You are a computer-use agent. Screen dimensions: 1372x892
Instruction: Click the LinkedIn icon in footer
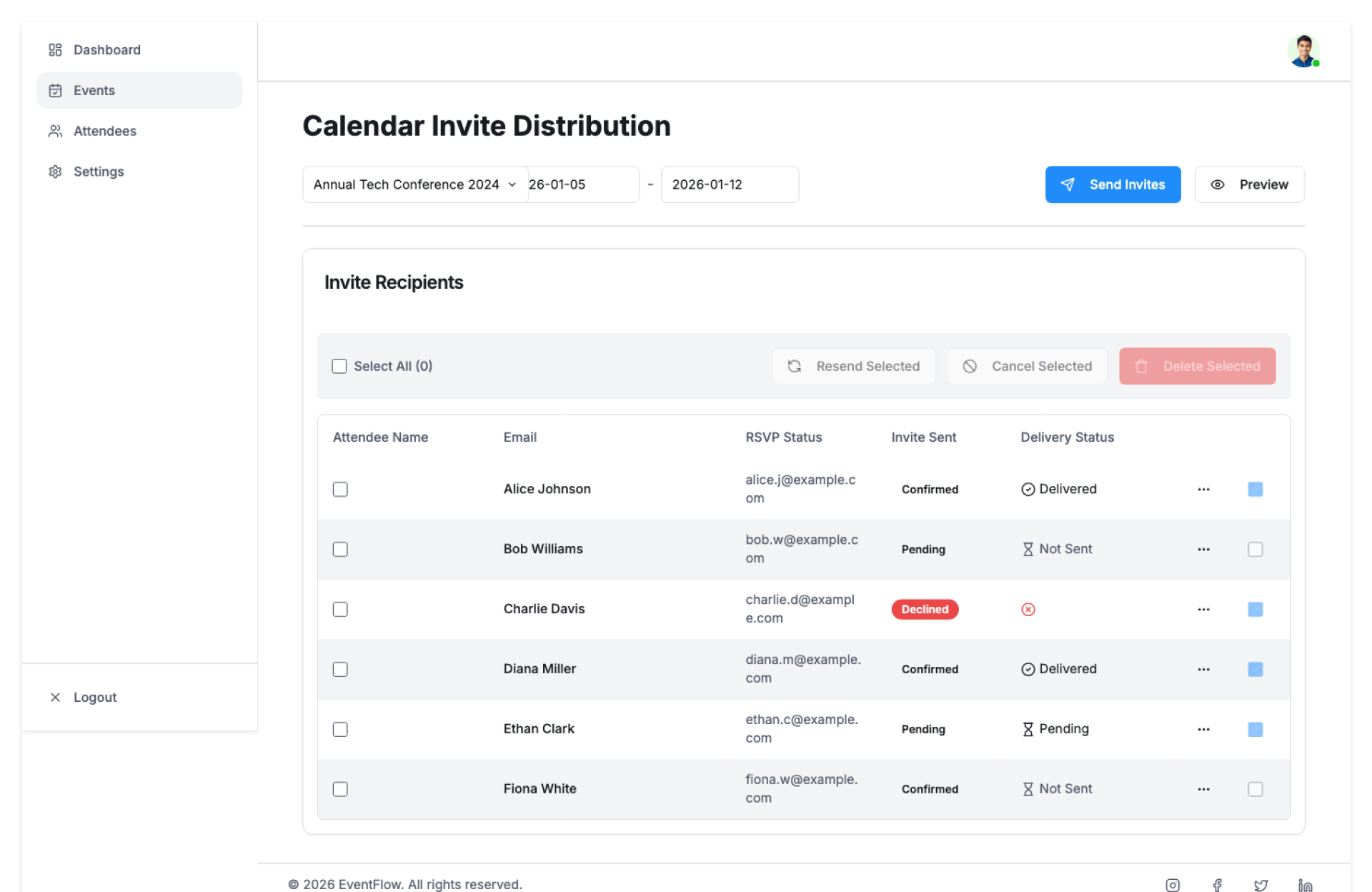[1305, 885]
